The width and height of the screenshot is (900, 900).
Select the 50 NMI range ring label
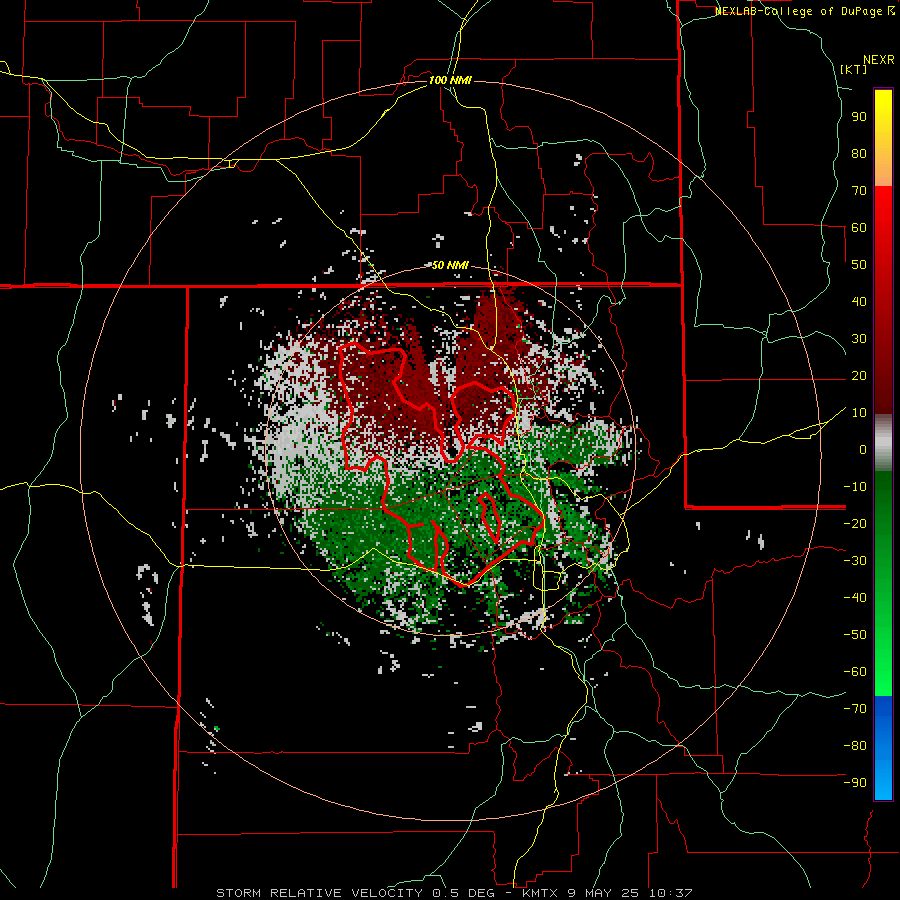coord(450,265)
